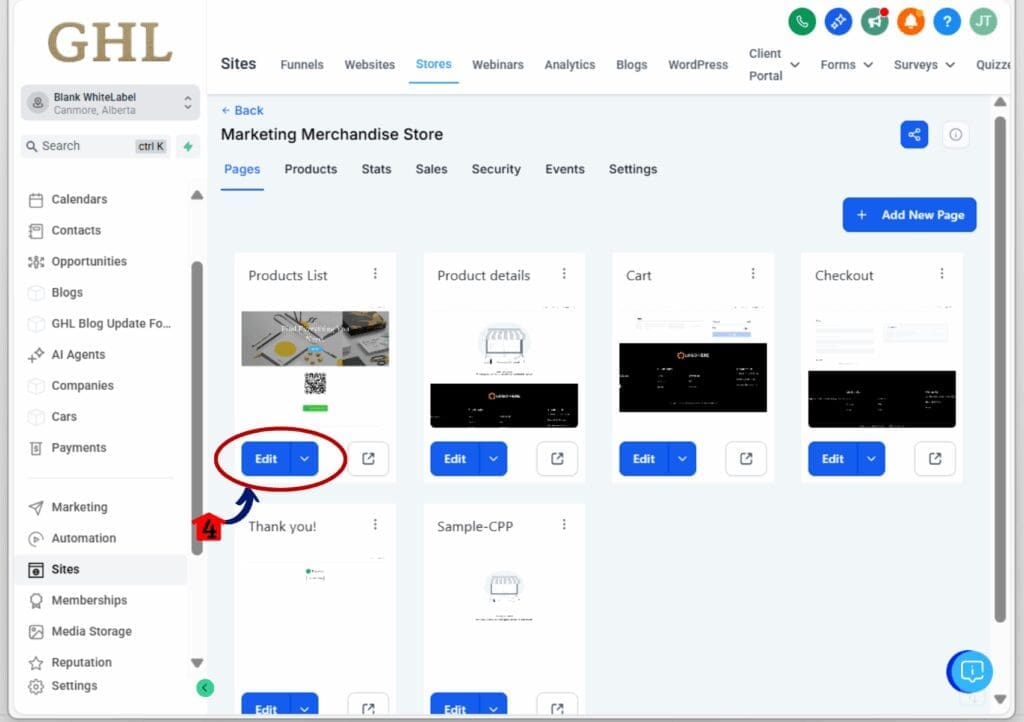Screen dimensions: 1024x722
Task: Click the green lightning quick actions icon
Action: coord(188,146)
